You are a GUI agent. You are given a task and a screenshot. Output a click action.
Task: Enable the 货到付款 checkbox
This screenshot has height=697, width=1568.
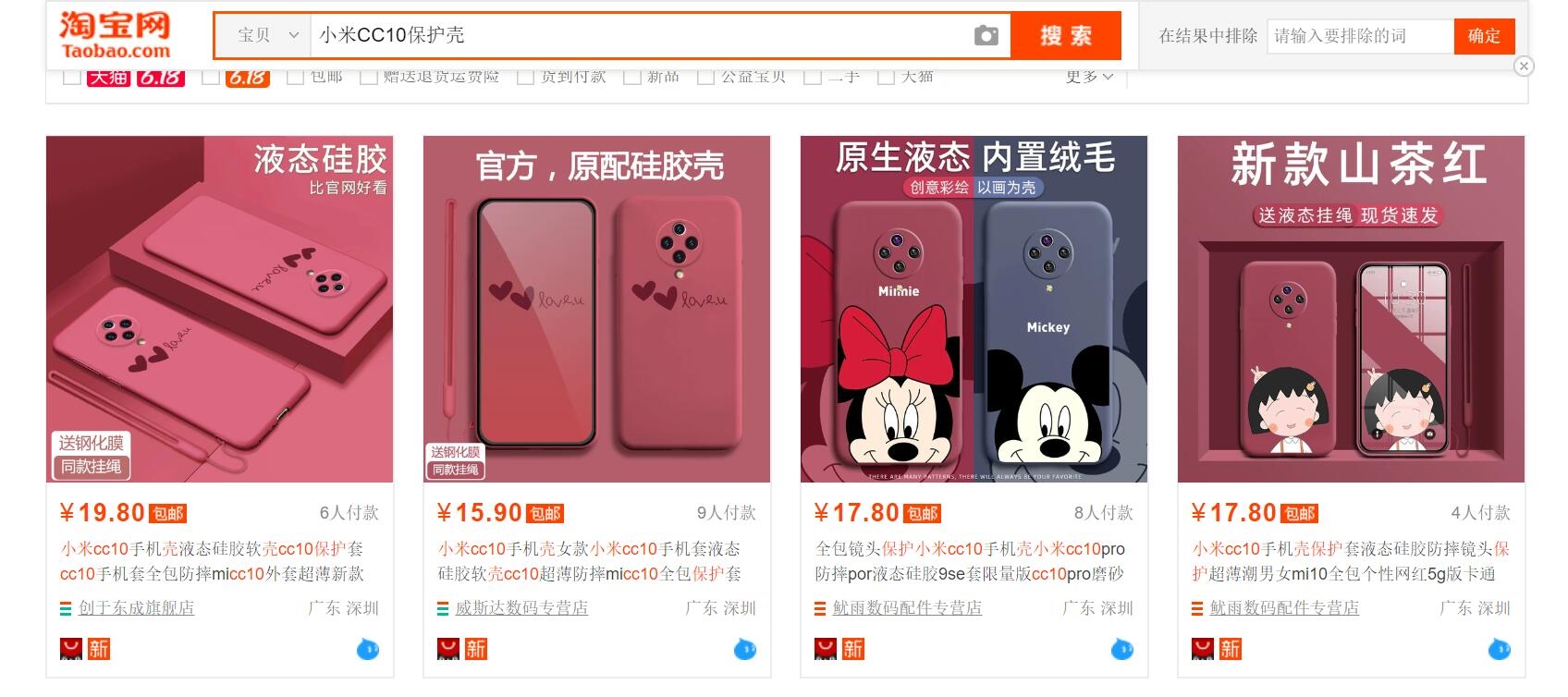coord(525,77)
